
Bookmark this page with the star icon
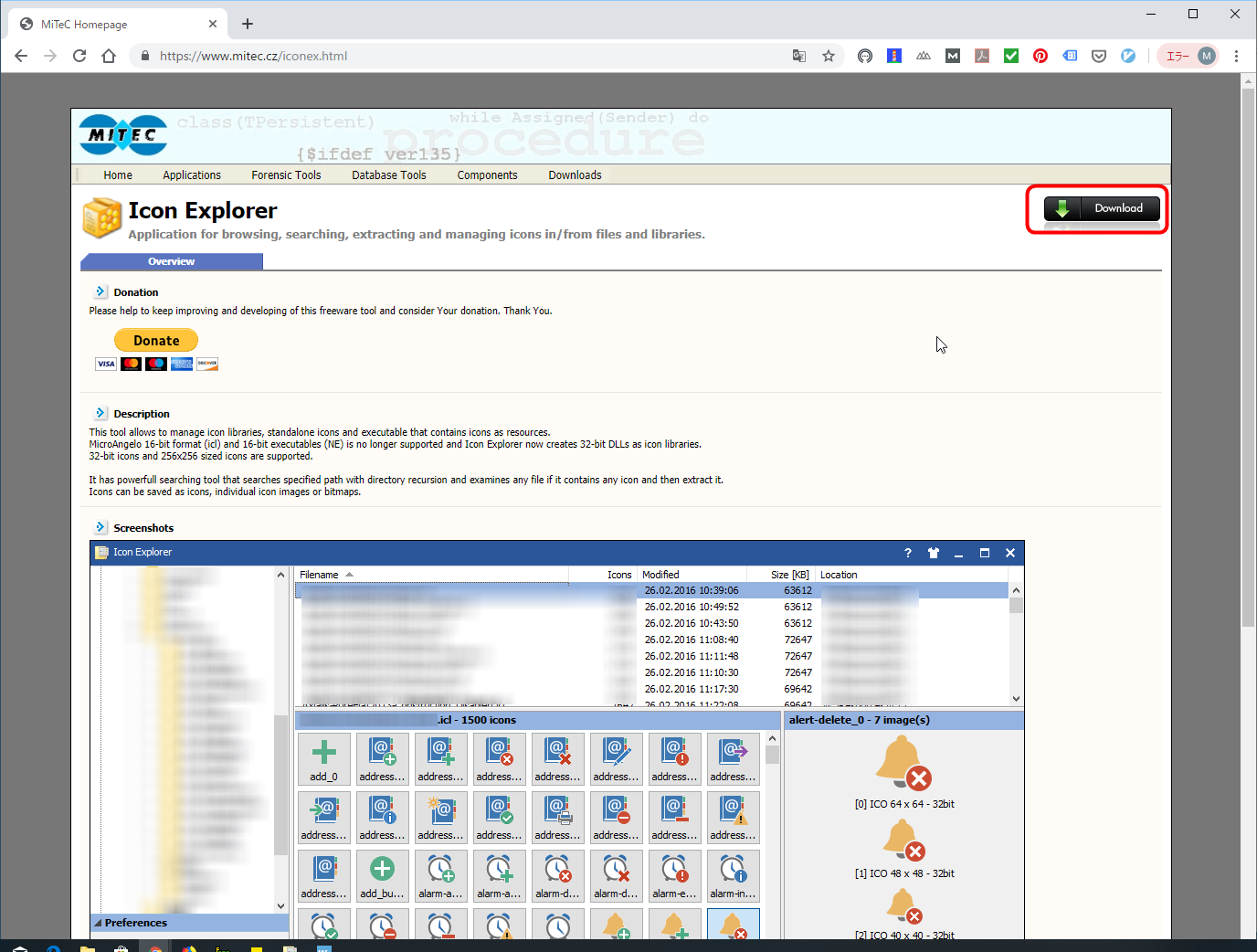coord(829,56)
